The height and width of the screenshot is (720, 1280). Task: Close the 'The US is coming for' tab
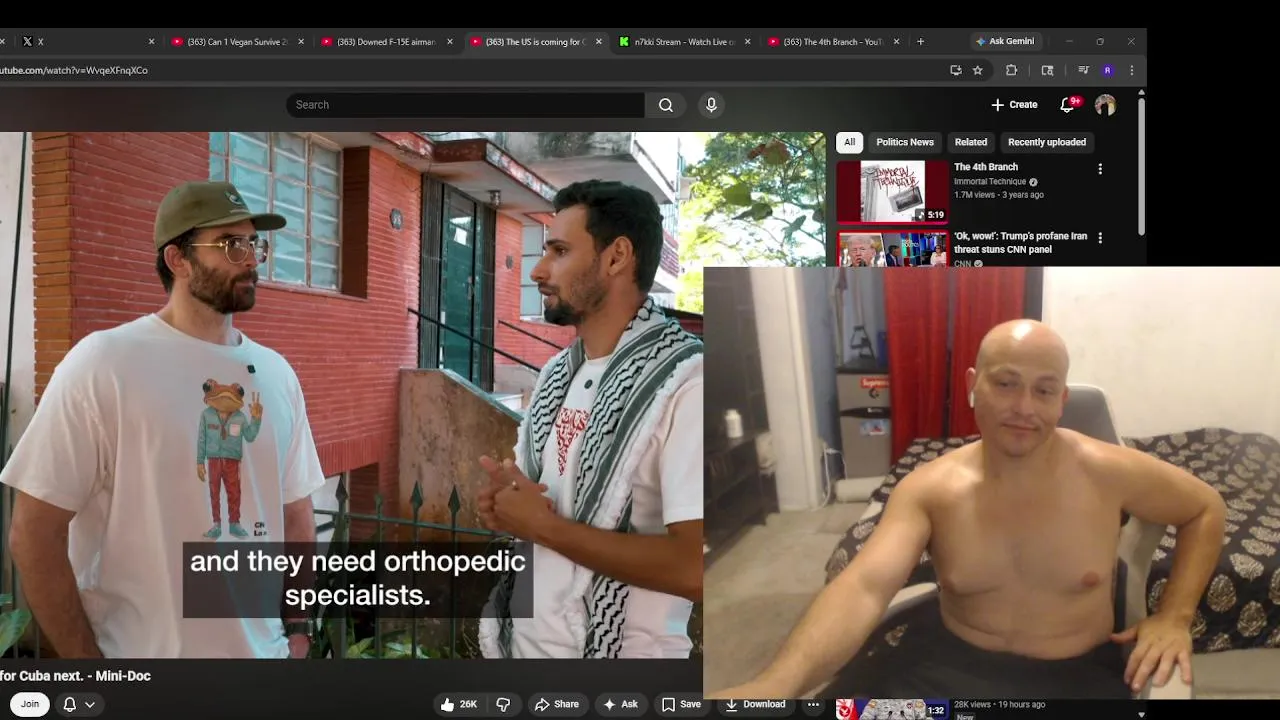(598, 41)
